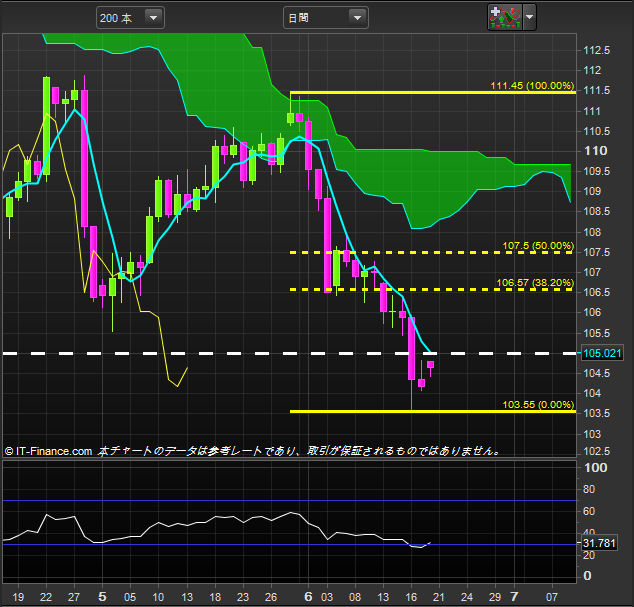
Task: Click the price axis label 112.5
Action: (x=596, y=51)
